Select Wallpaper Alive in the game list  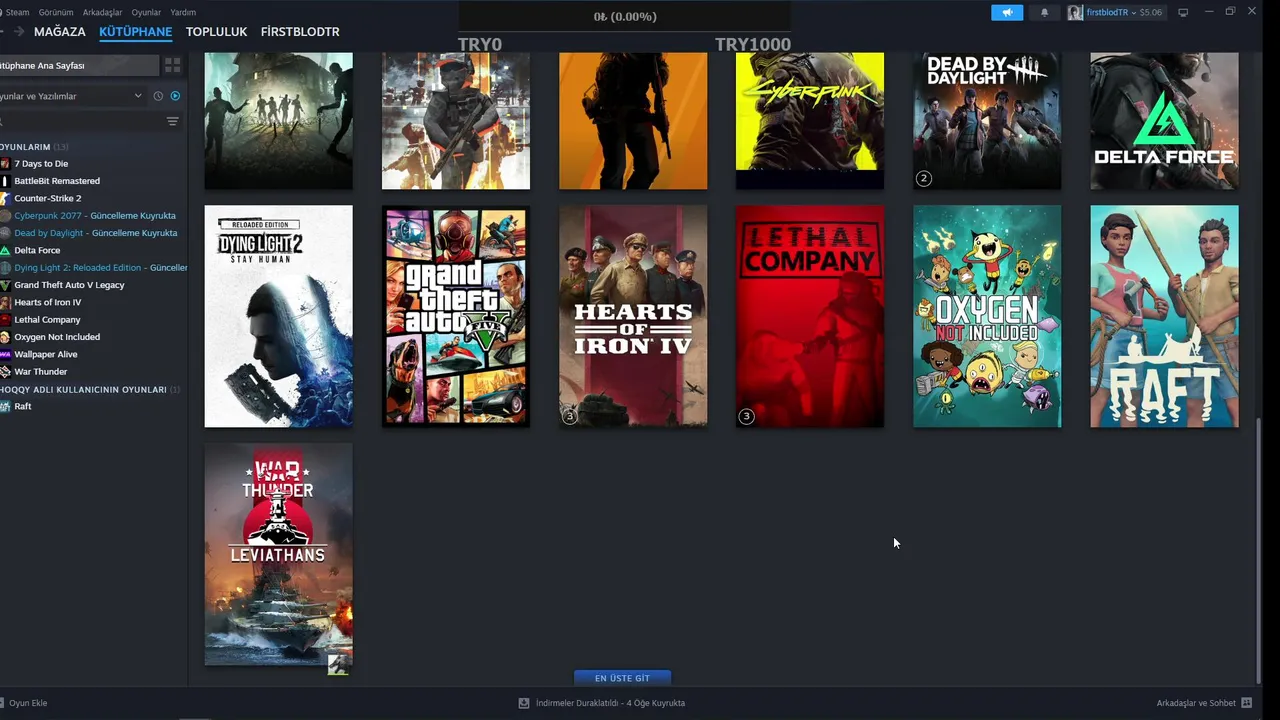(x=46, y=354)
